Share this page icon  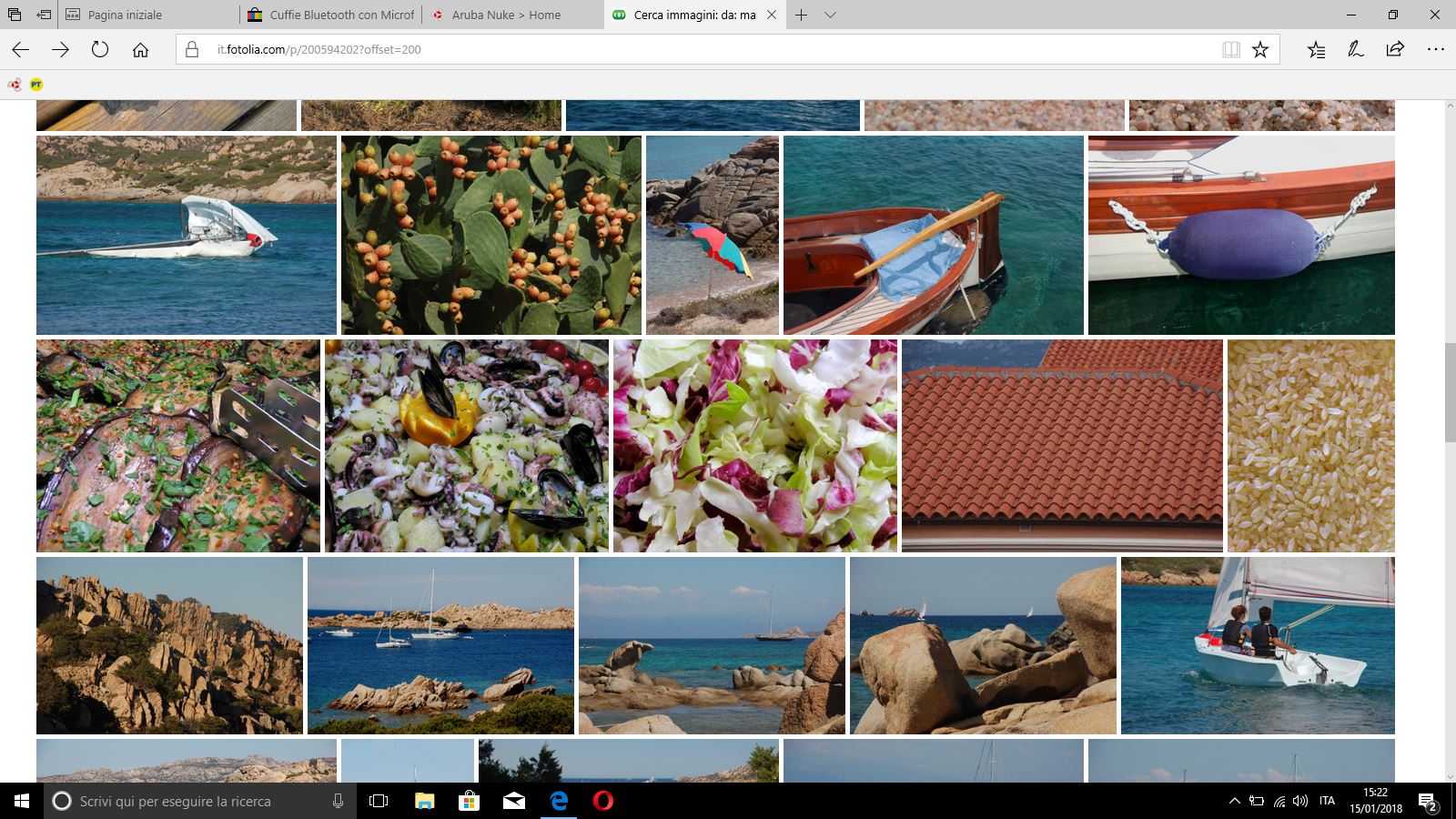pyautogui.click(x=1395, y=50)
